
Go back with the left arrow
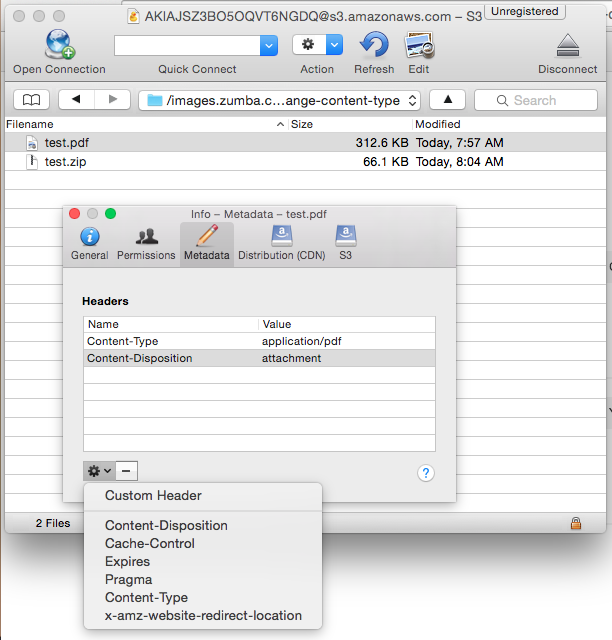coord(76,100)
